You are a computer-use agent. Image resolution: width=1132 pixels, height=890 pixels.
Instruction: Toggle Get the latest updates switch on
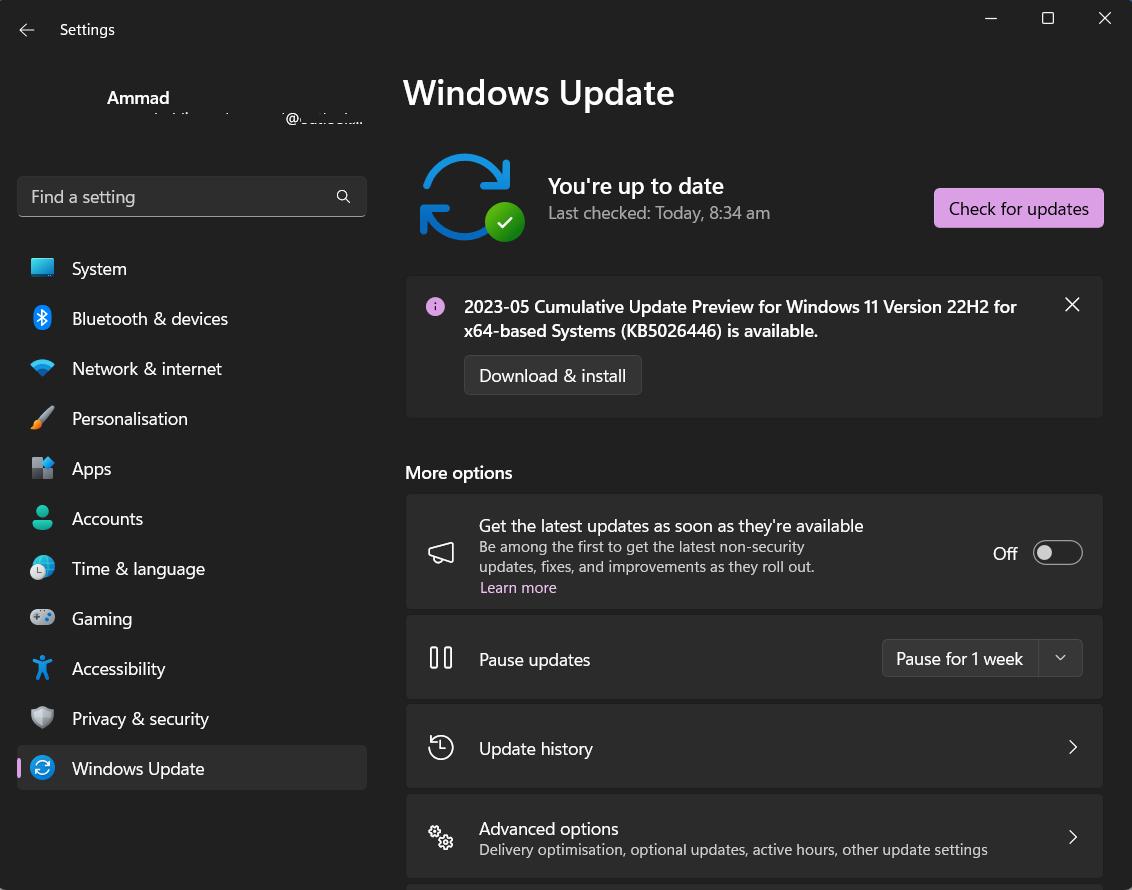pyautogui.click(x=1057, y=552)
